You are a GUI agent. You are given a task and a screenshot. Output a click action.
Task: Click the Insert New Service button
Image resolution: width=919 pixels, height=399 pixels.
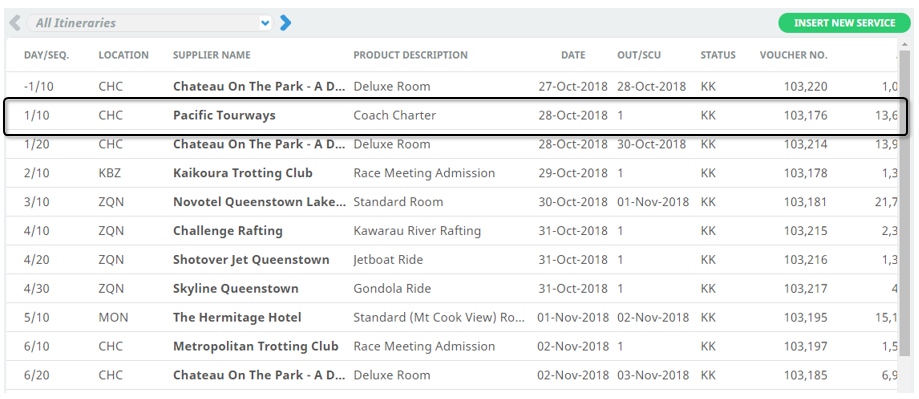pyautogui.click(x=845, y=23)
